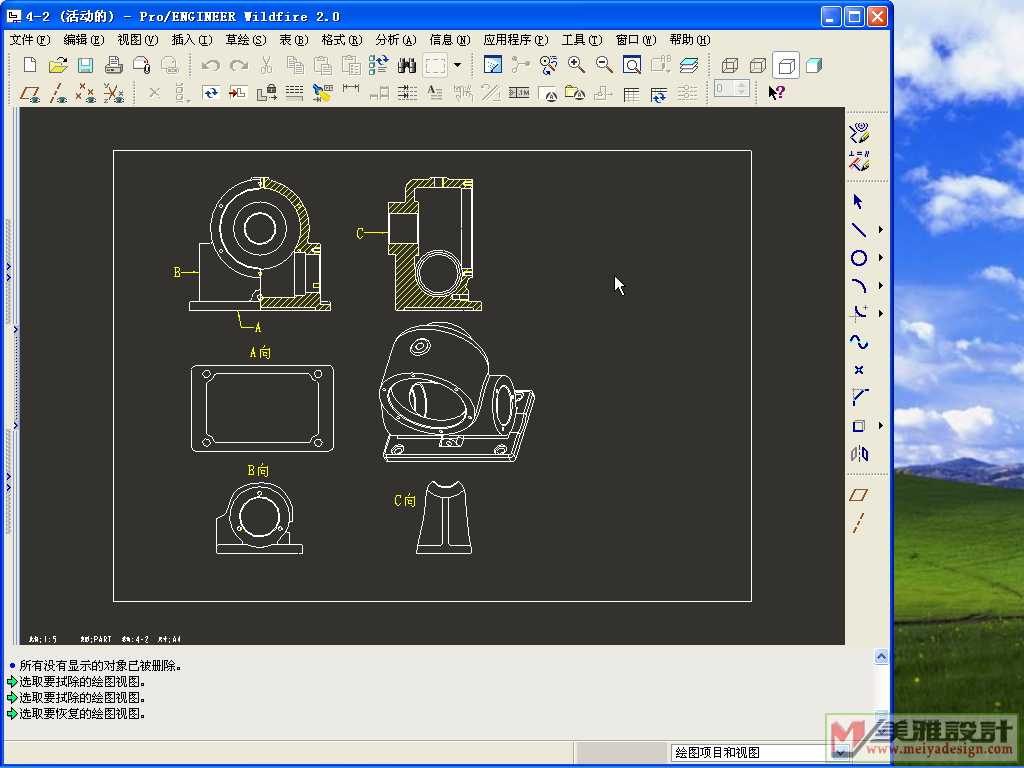Click the insert table icon
The height and width of the screenshot is (768, 1024).
631,93
